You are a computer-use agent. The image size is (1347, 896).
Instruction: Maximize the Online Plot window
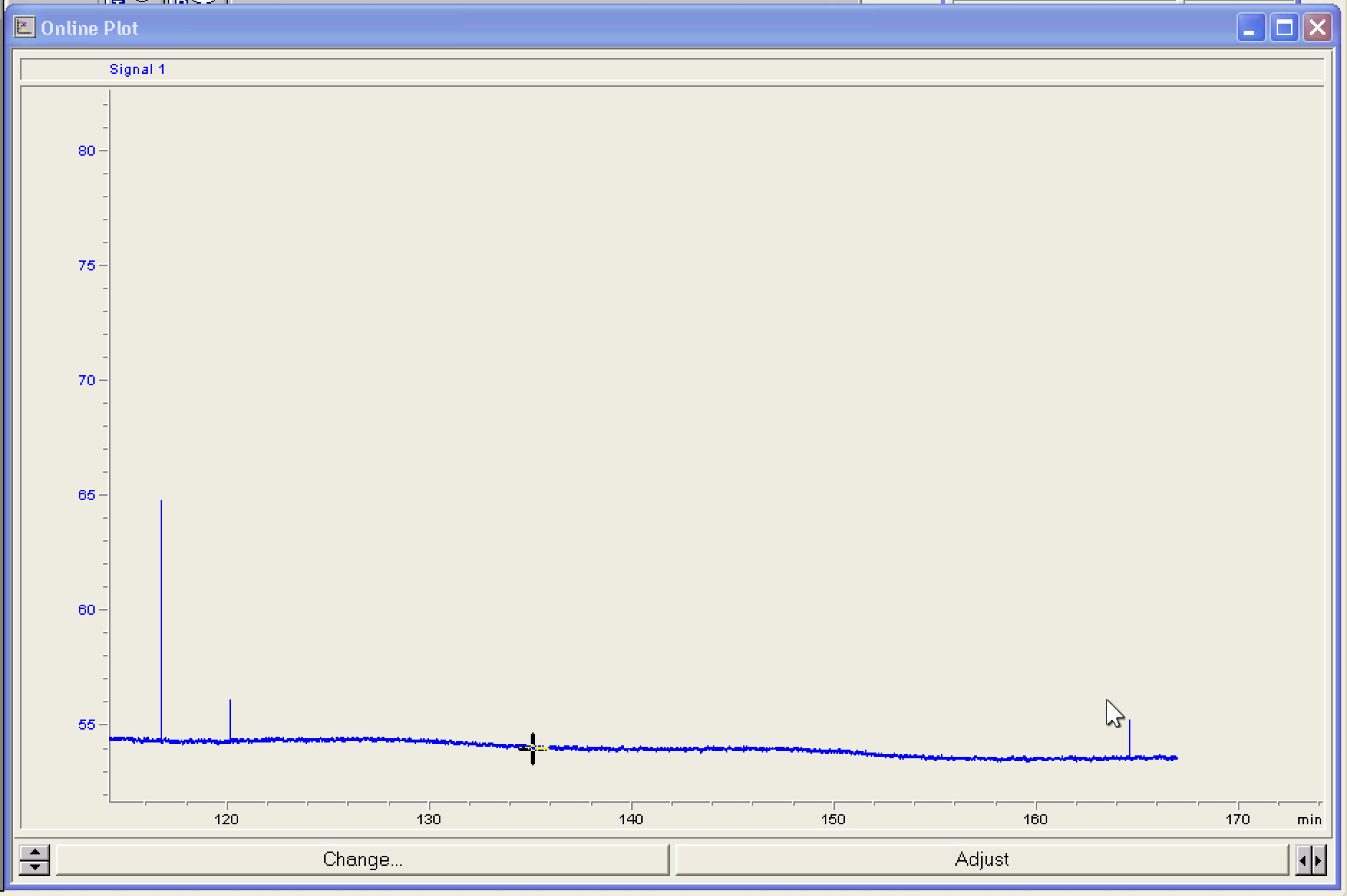(1284, 28)
